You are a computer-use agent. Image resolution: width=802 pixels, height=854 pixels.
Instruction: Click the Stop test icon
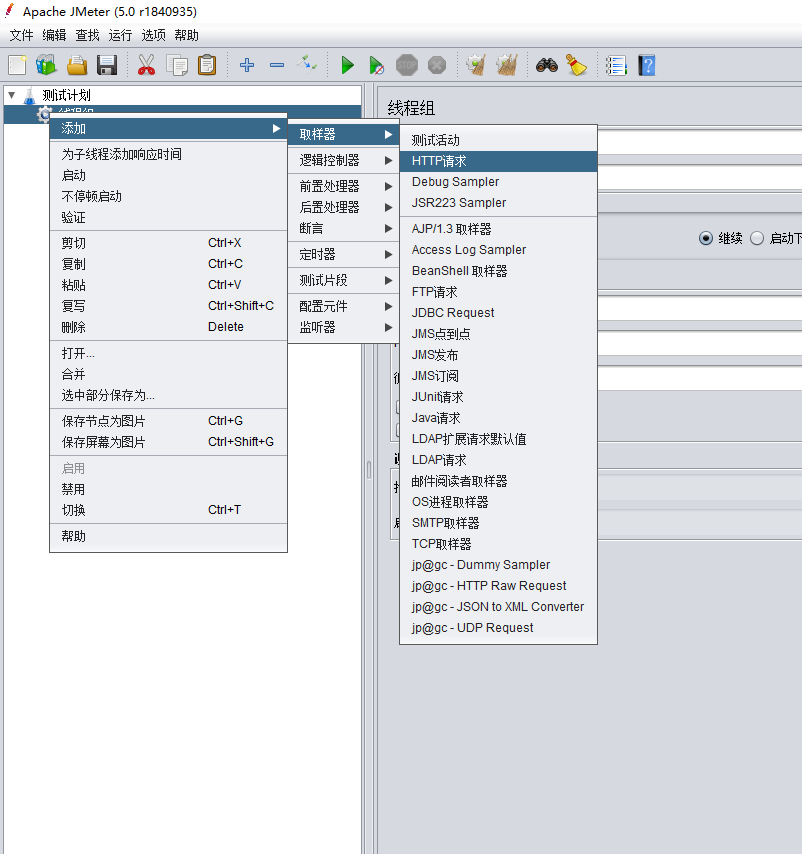[x=406, y=65]
